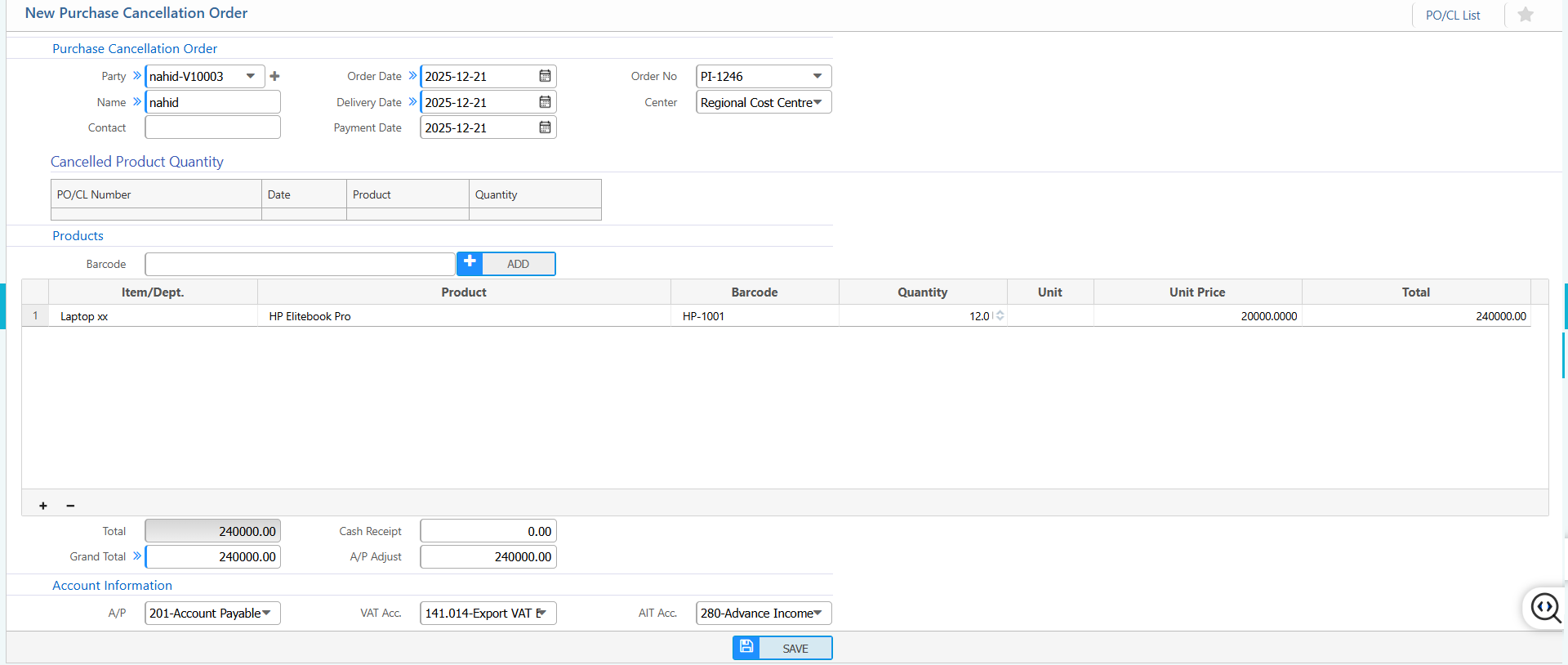Click the Total column header
Viewport: 1568px width, 665px height.
[1416, 292]
